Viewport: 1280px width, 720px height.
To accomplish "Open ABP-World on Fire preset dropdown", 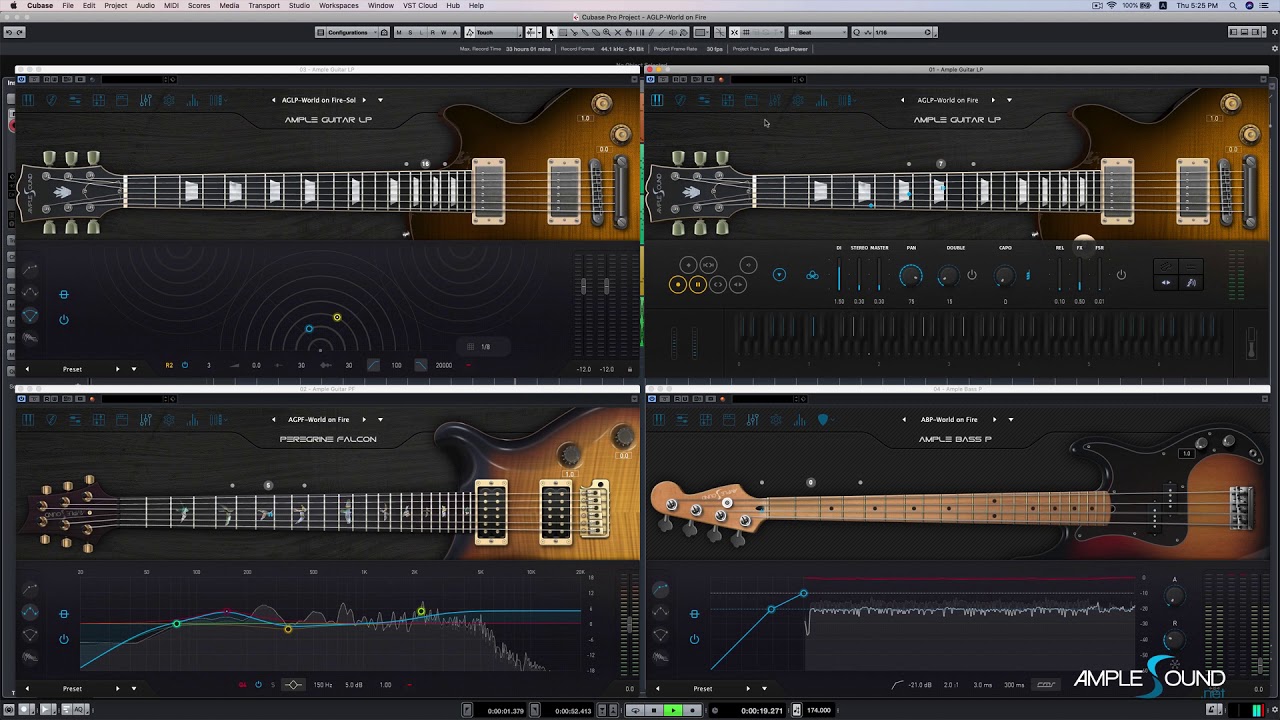I will pyautogui.click(x=1010, y=420).
